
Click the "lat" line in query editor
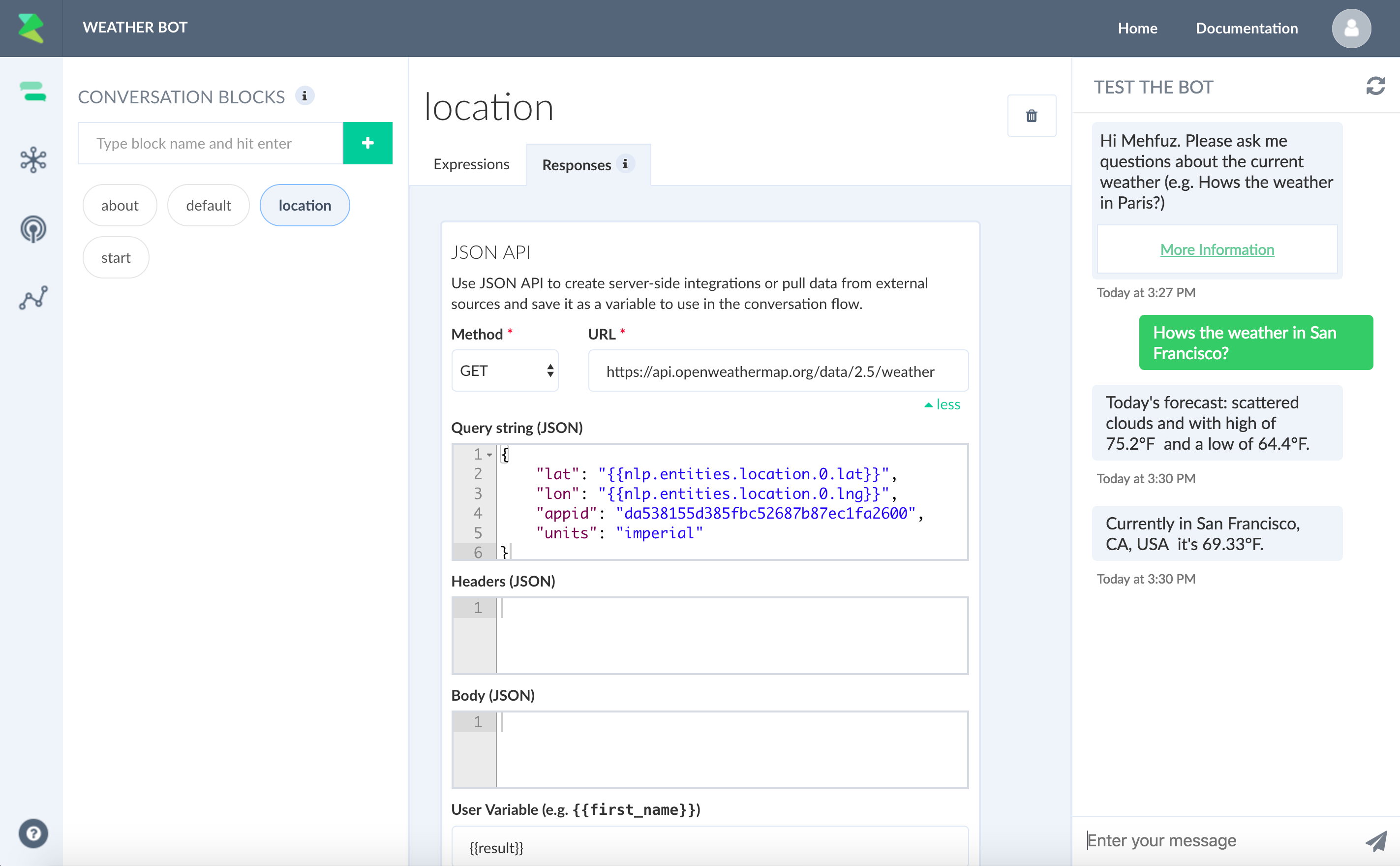(716, 474)
